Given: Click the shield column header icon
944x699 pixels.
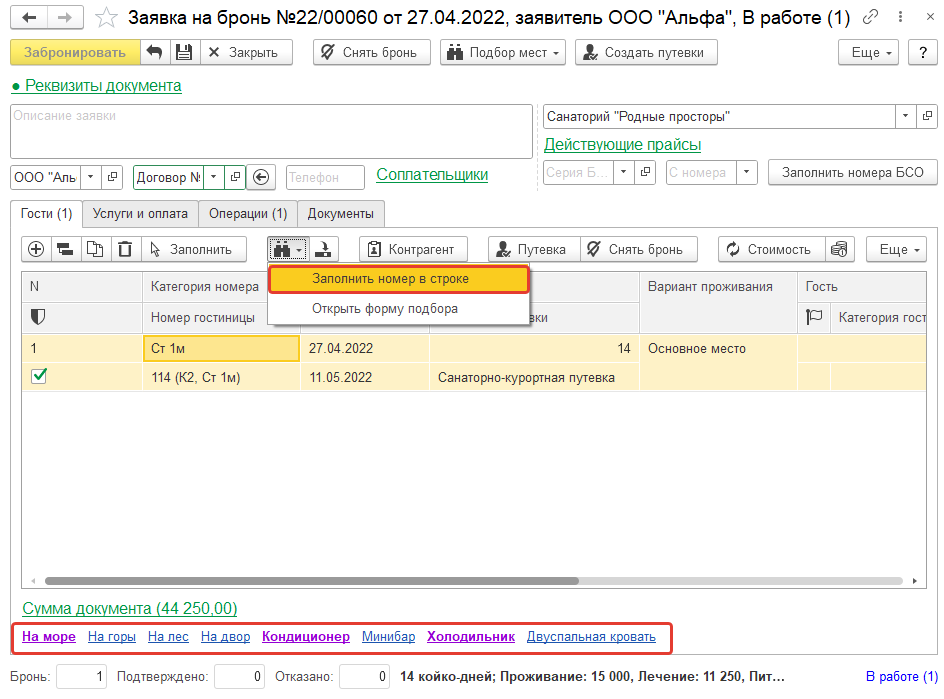Looking at the screenshot, I should 37,317.
